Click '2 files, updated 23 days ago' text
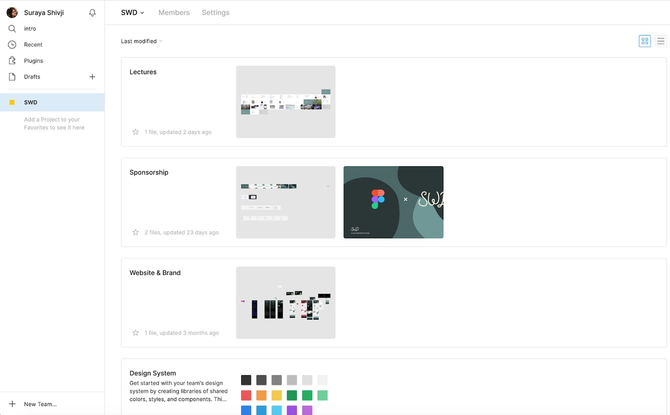The image size is (670, 415). click(182, 233)
